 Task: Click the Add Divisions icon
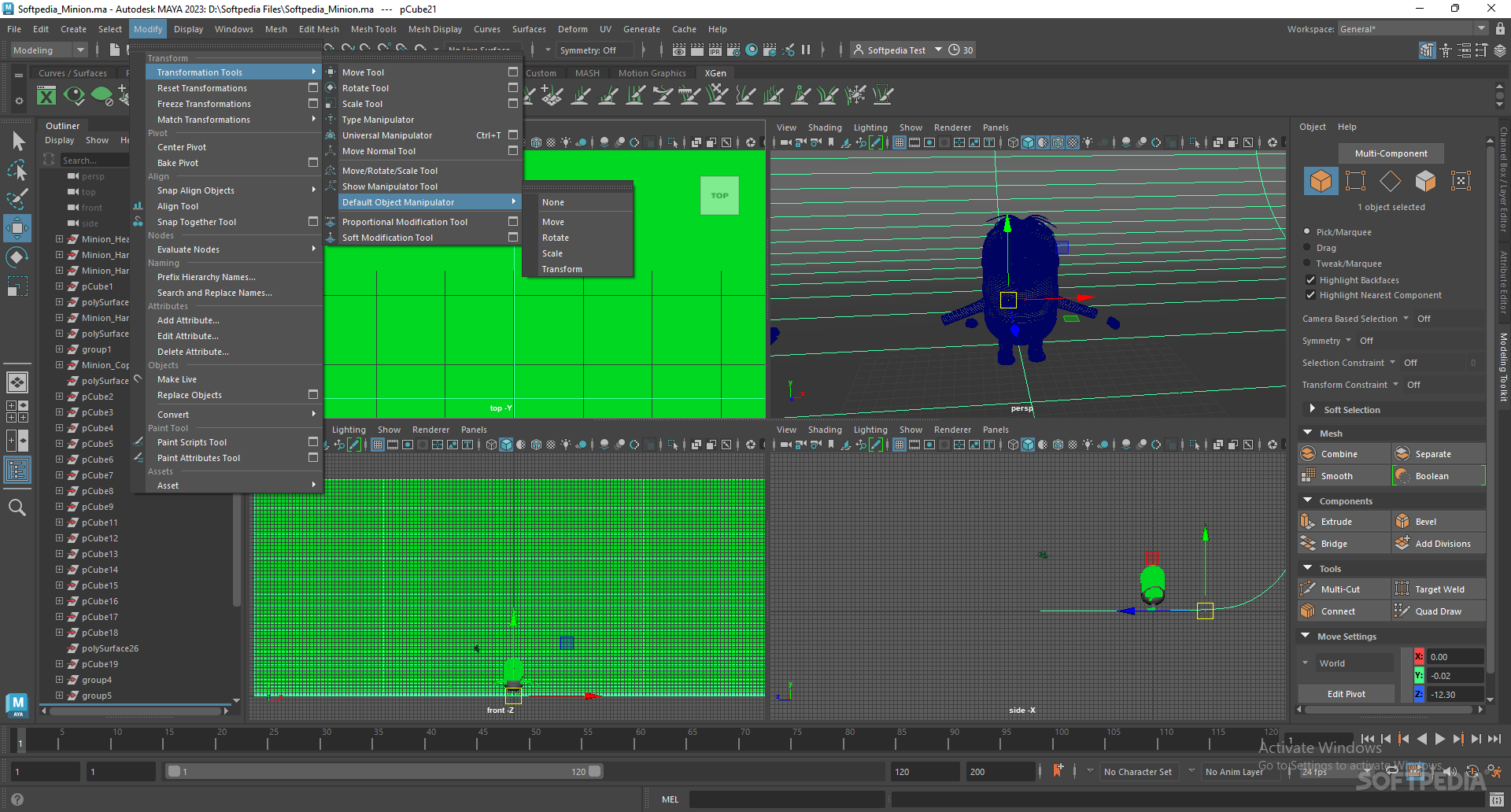coord(1402,544)
